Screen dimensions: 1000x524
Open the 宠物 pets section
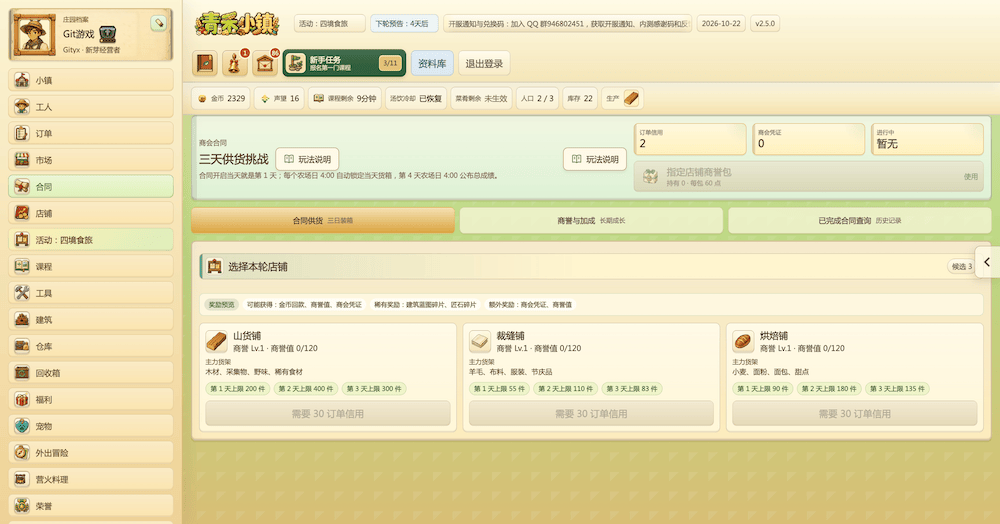click(91, 426)
